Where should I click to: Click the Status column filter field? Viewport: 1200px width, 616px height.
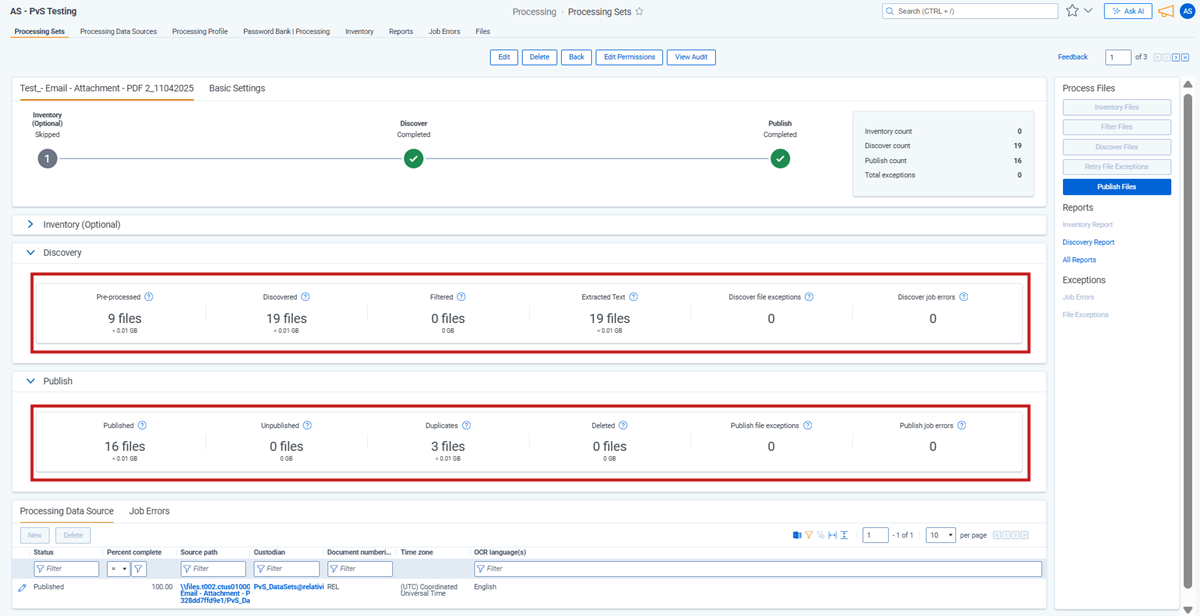pos(66,569)
